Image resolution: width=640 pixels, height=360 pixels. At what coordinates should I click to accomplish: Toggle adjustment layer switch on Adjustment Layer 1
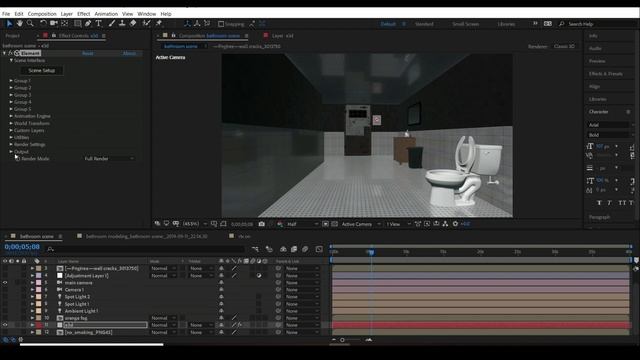(259, 276)
